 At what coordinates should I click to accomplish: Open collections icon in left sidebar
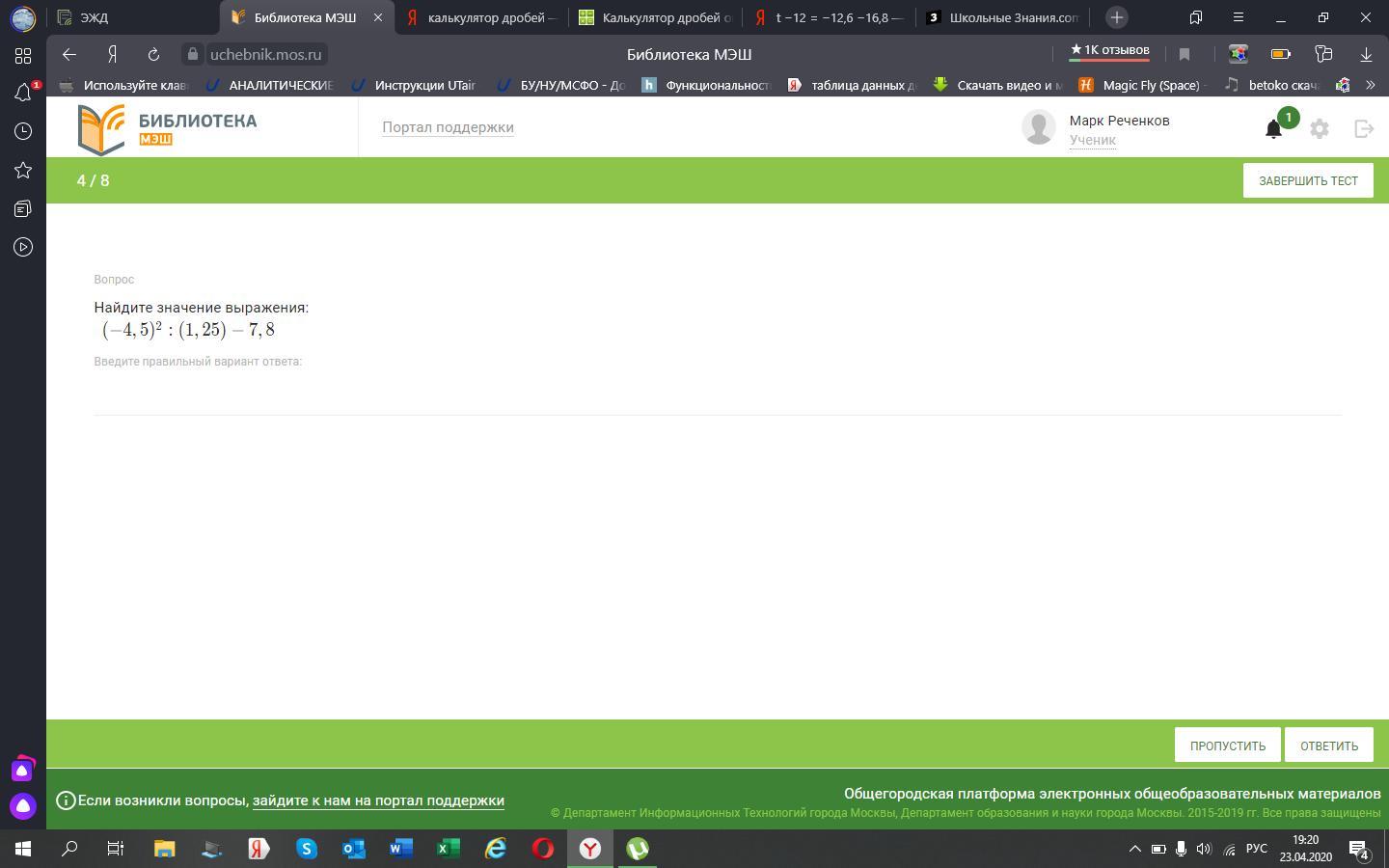click(x=23, y=208)
